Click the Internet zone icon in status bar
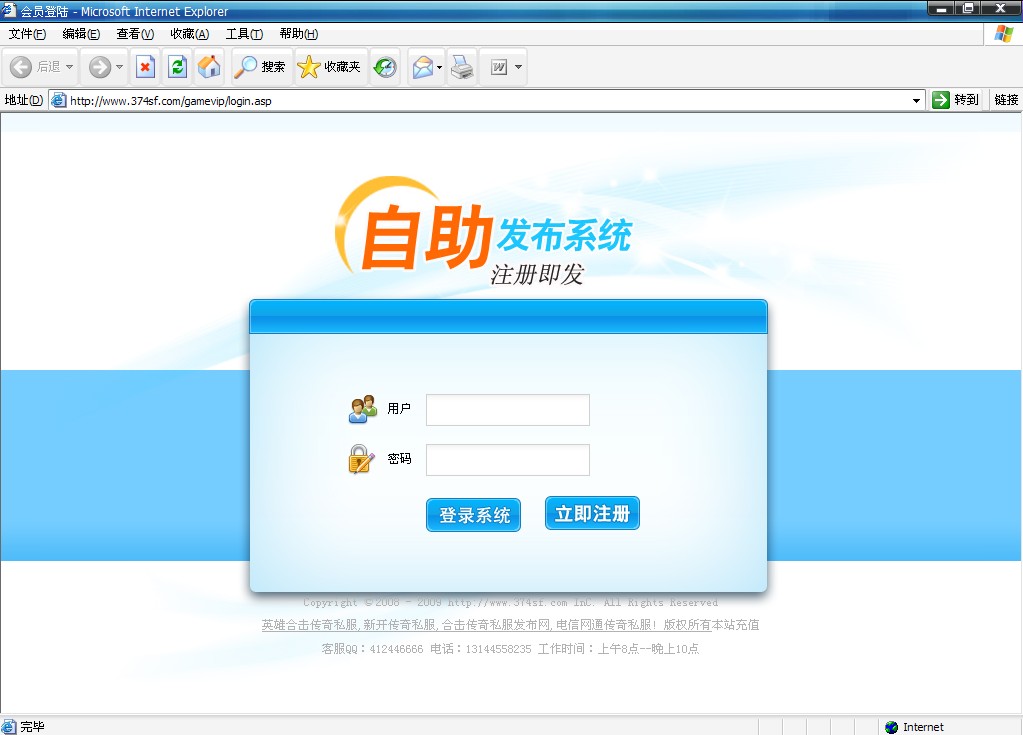 [x=890, y=726]
